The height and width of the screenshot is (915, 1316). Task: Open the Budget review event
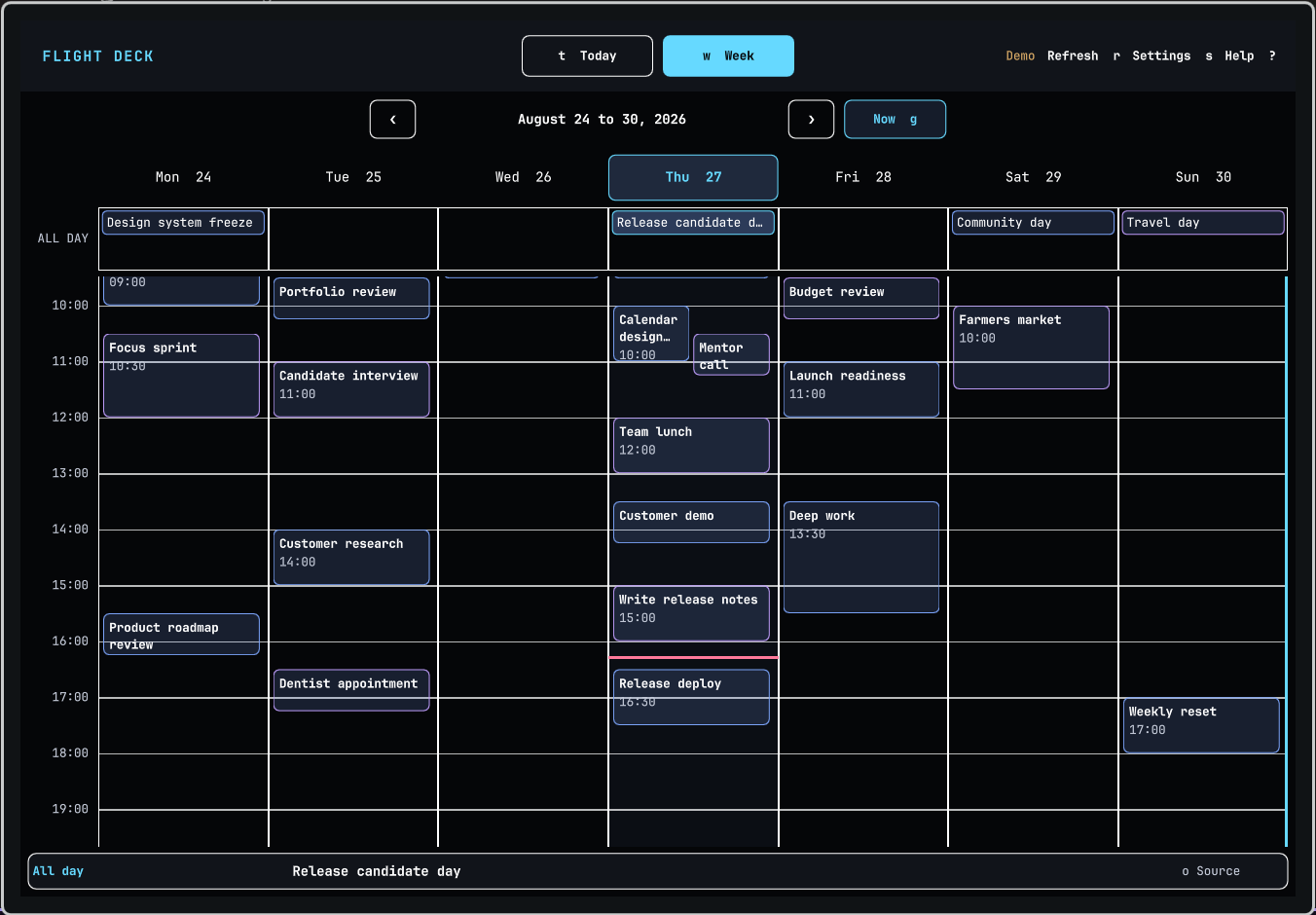coord(861,299)
